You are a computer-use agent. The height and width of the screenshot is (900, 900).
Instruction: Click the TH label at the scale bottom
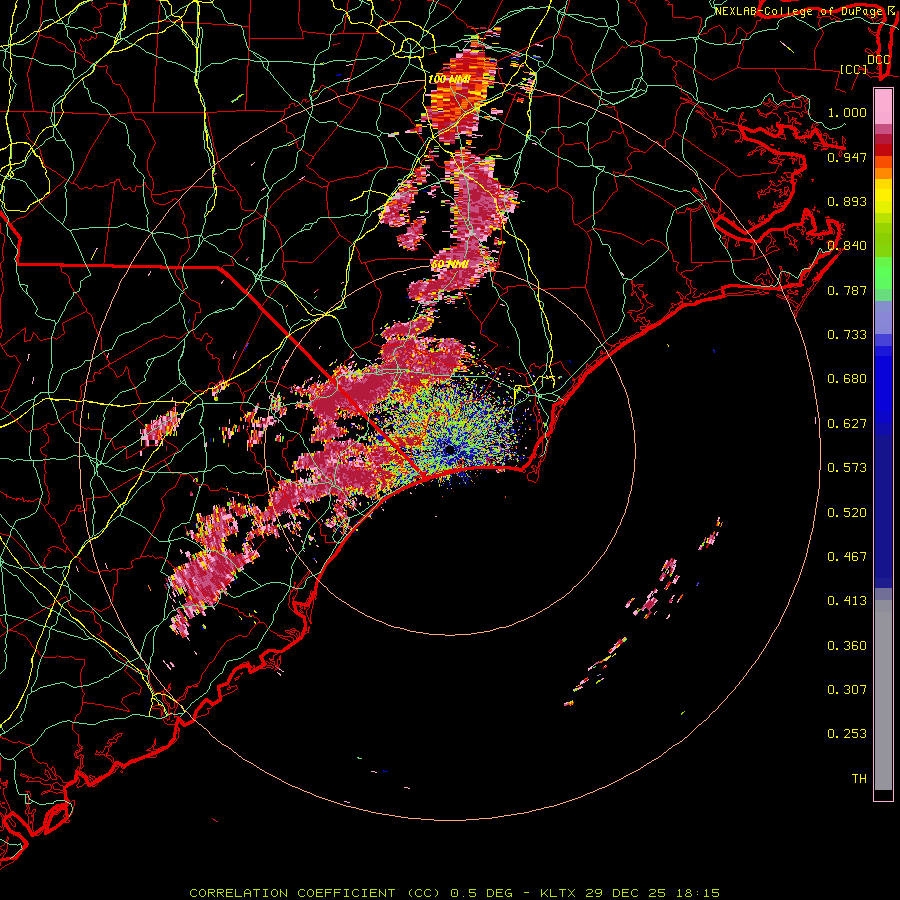[x=859, y=779]
